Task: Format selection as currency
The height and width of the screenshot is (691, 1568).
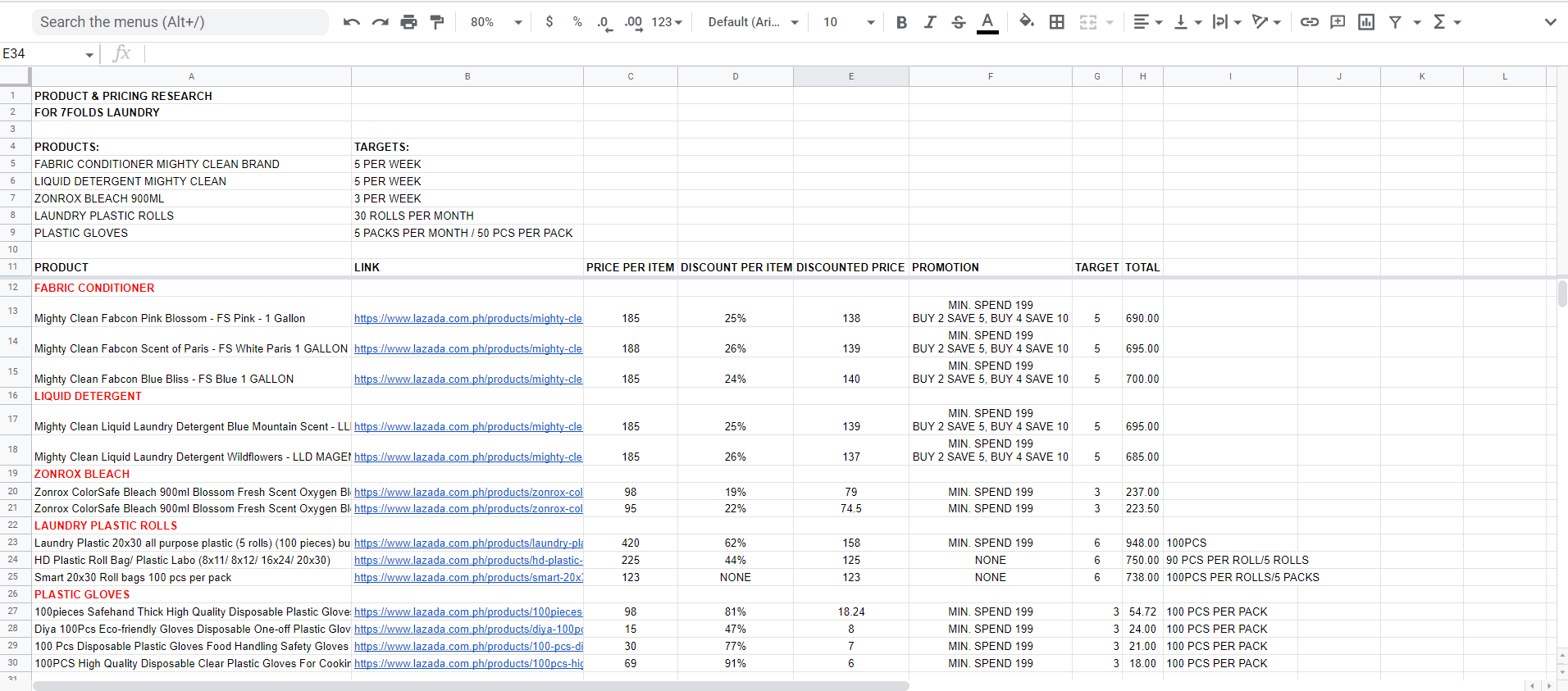Action: click(x=549, y=22)
